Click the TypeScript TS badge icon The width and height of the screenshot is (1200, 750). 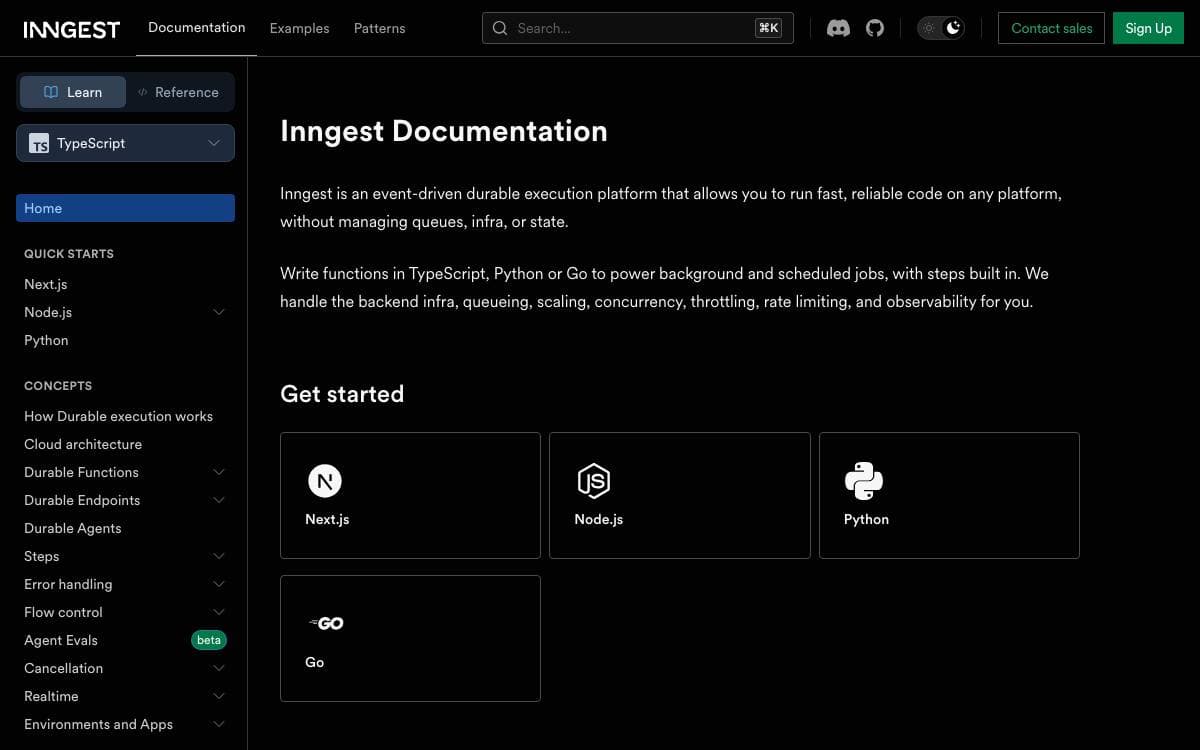click(x=39, y=143)
